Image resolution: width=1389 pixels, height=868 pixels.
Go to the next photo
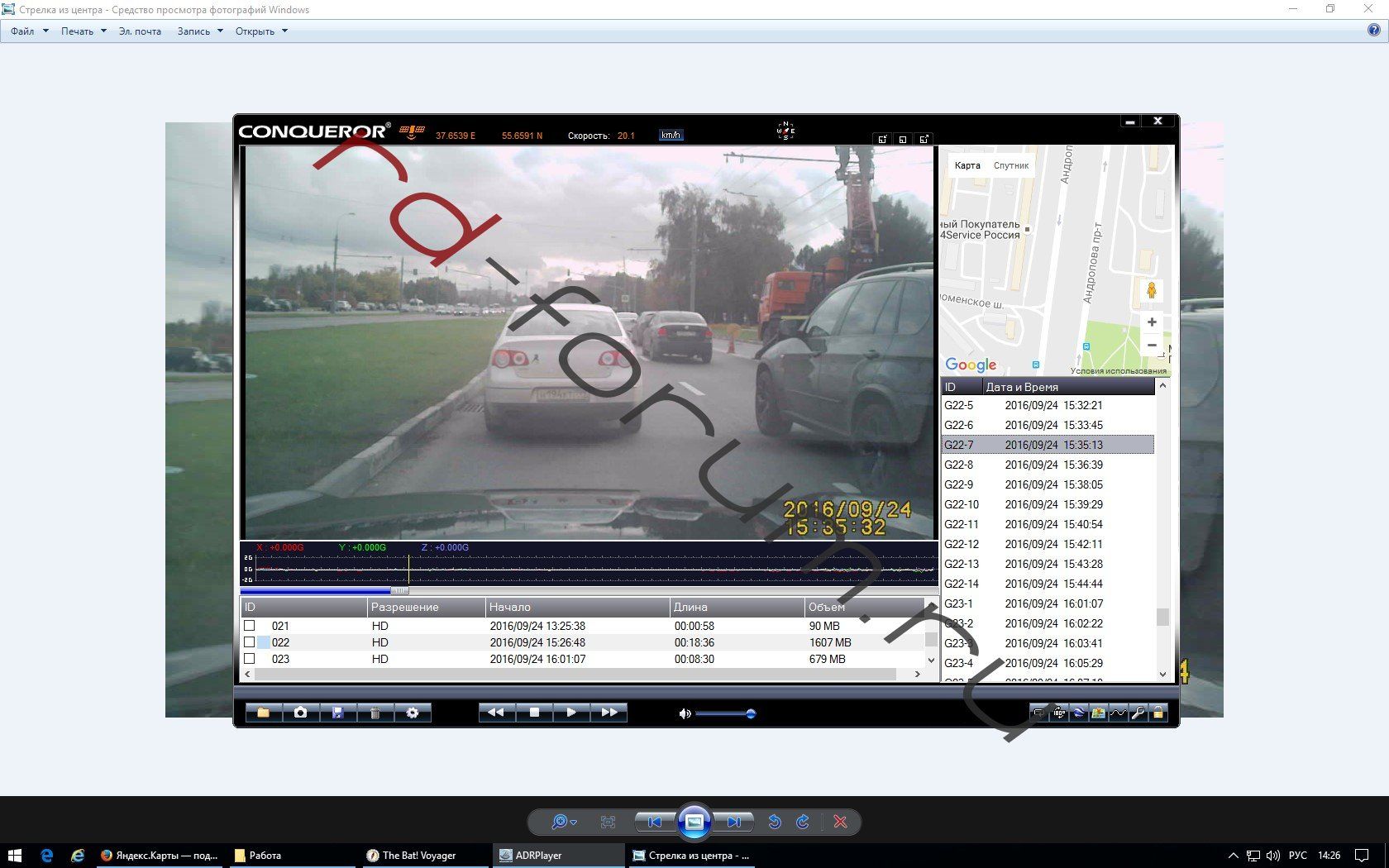tap(734, 822)
